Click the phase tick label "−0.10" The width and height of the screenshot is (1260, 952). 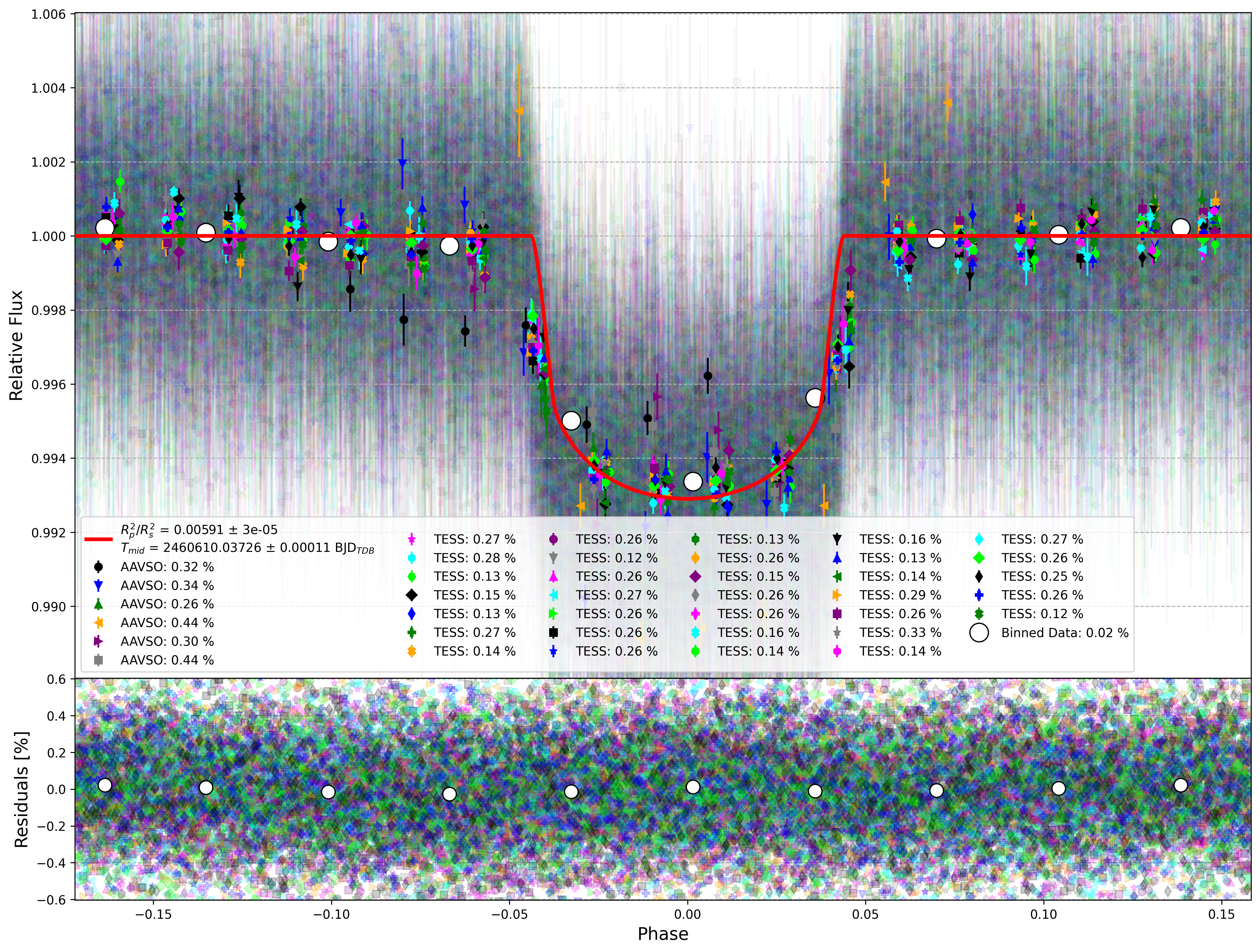[x=331, y=914]
